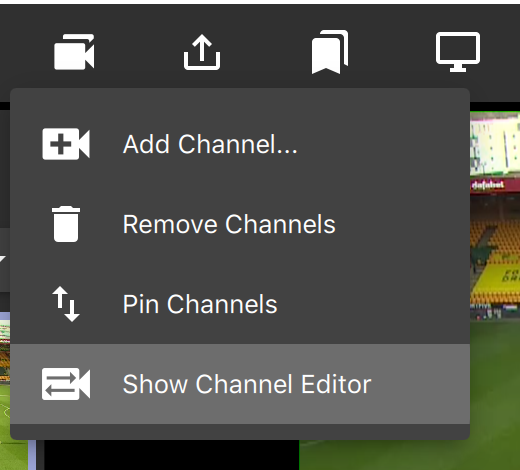This screenshot has width=520, height=470.
Task: Click the export share upload icon
Action: pyautogui.click(x=202, y=52)
